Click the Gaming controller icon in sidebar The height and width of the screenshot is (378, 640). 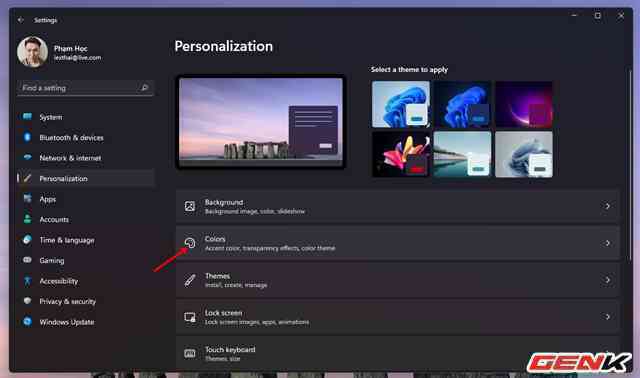point(27,260)
